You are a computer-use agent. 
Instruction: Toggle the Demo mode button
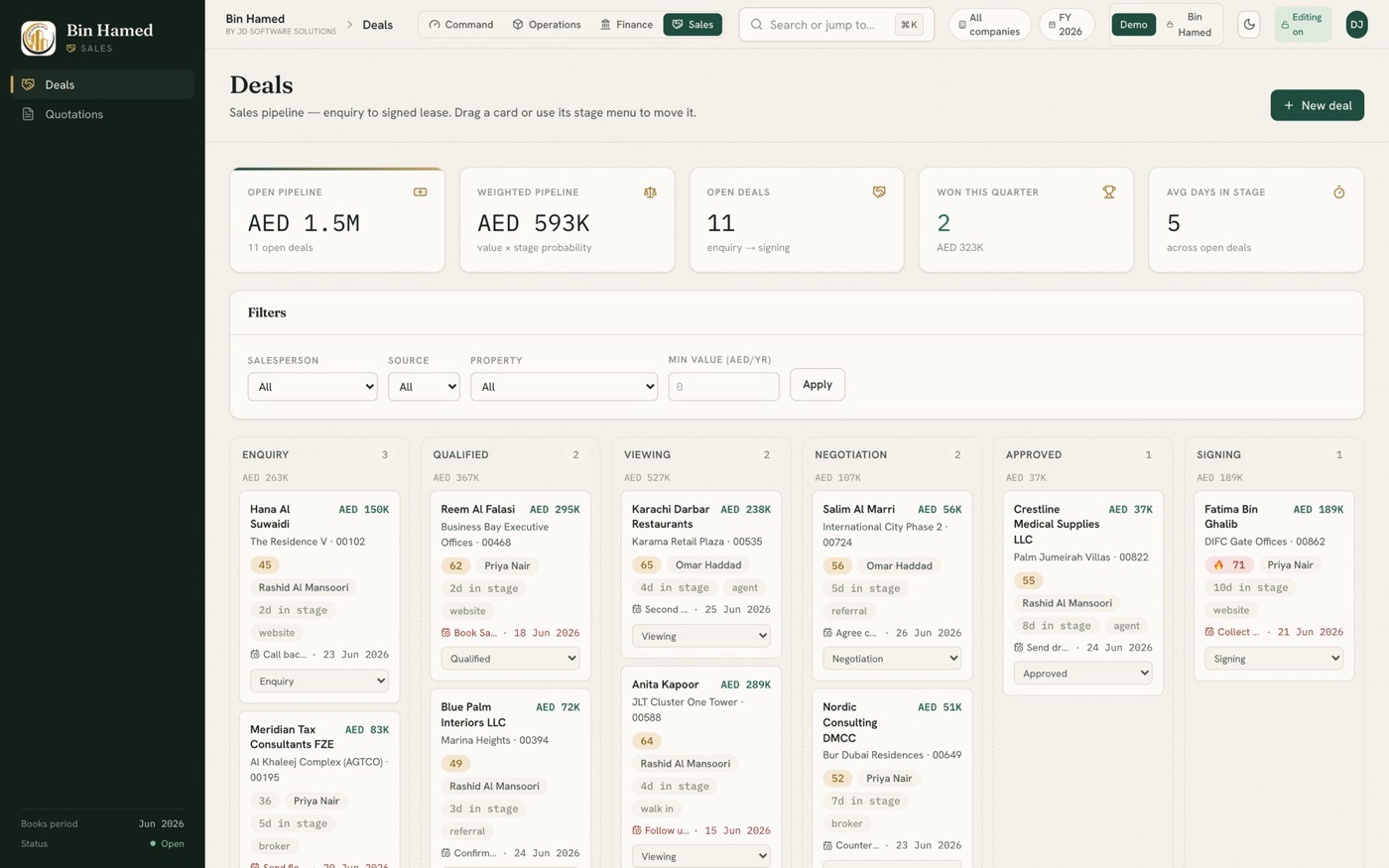tap(1133, 25)
